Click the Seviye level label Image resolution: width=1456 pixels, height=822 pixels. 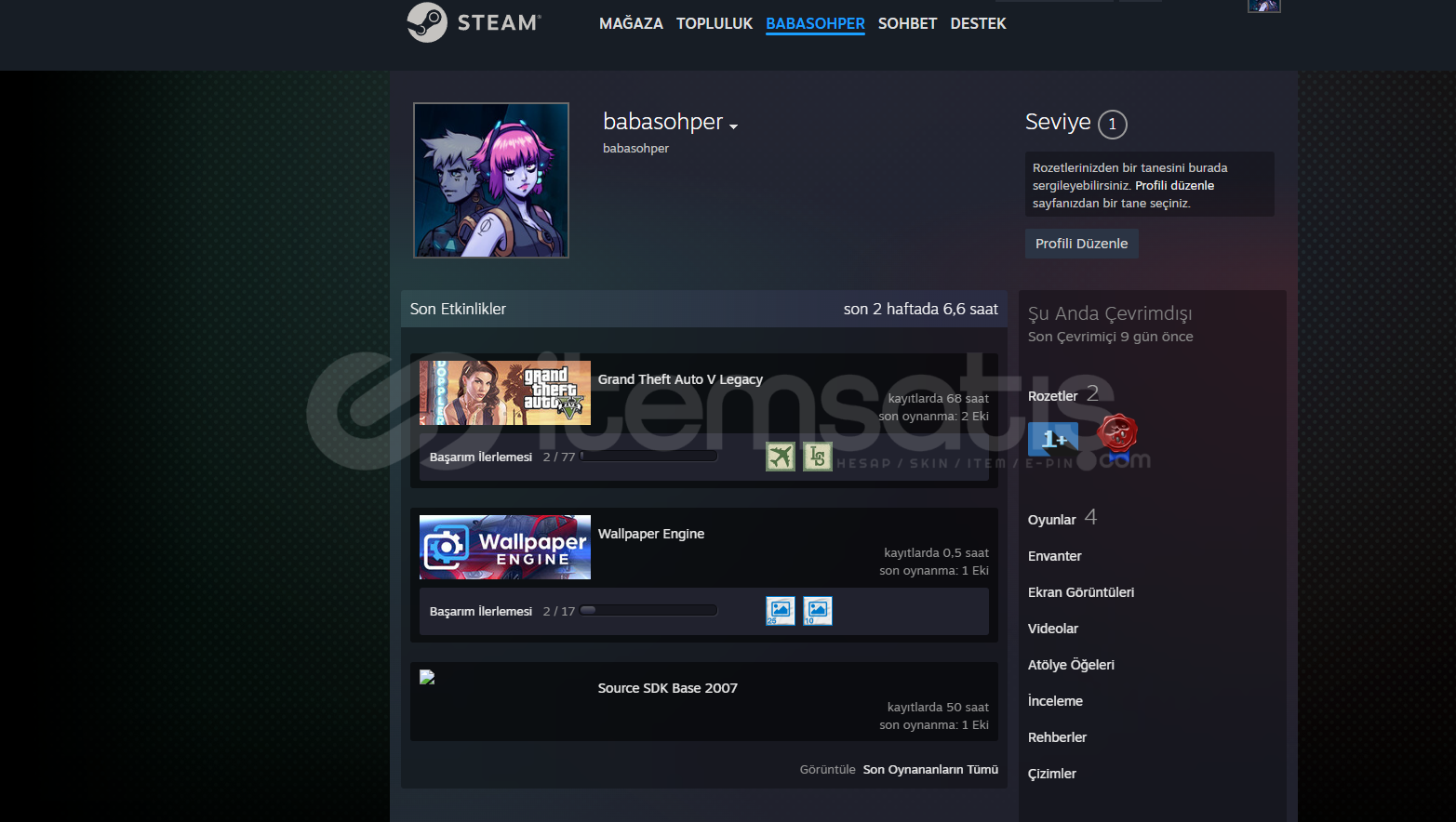pyautogui.click(x=1058, y=122)
